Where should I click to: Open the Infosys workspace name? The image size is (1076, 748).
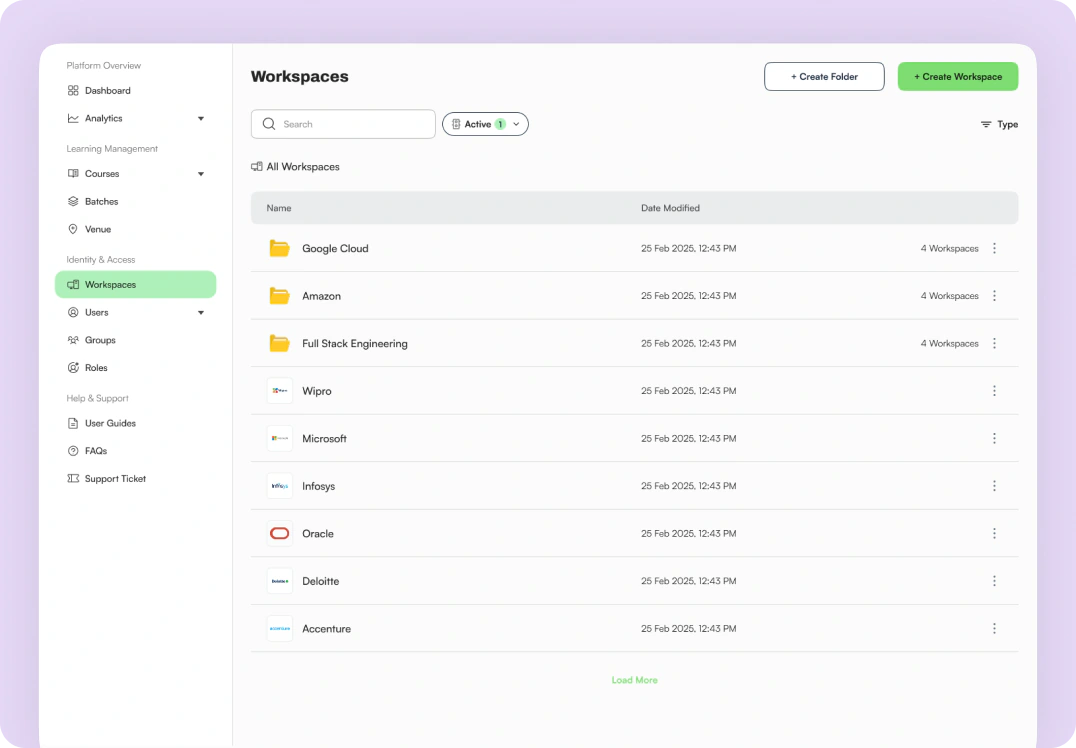(x=318, y=486)
